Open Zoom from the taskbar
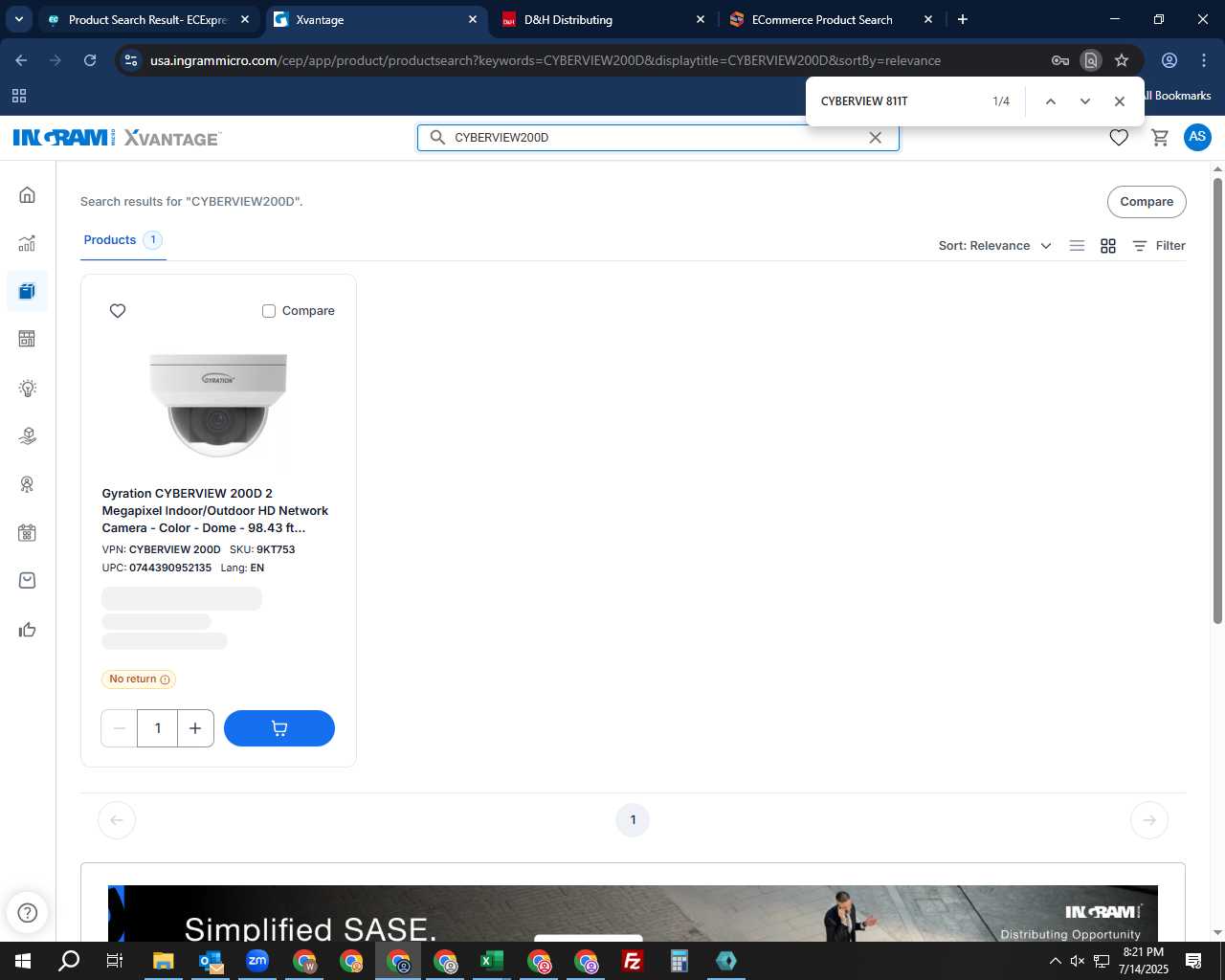Image resolution: width=1225 pixels, height=980 pixels. coord(256,961)
